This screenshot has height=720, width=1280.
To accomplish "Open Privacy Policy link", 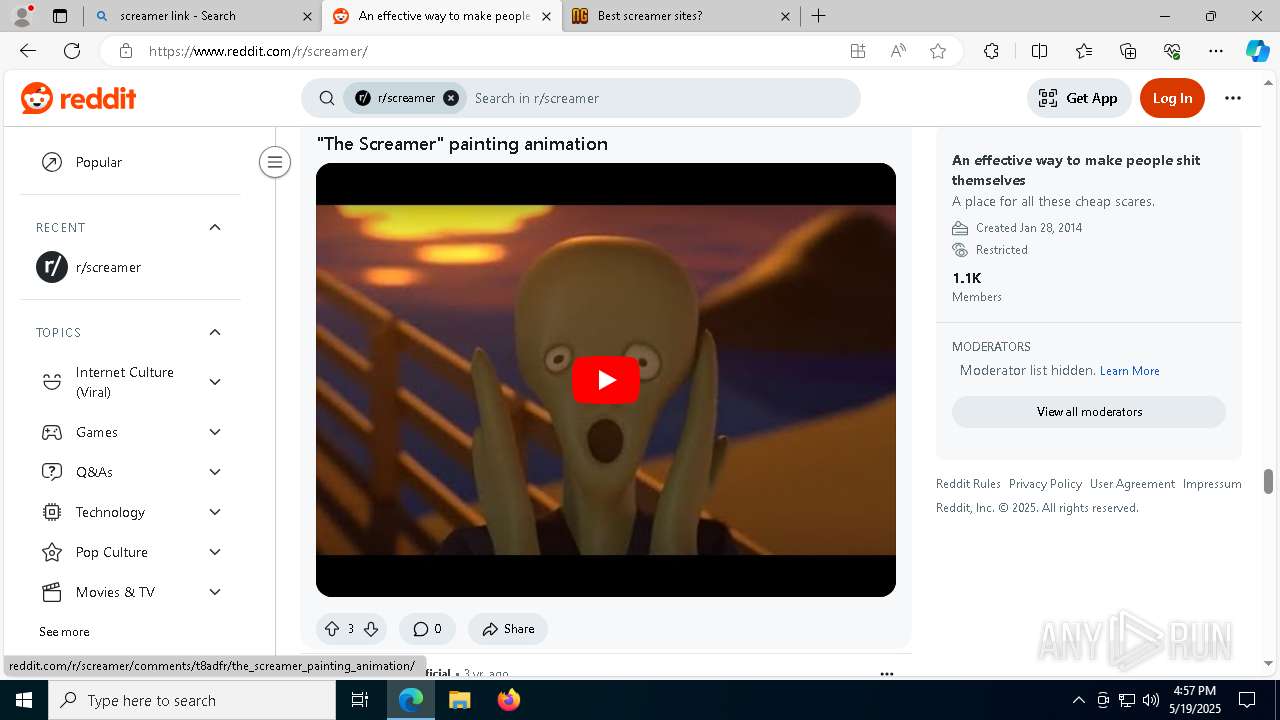I will (1045, 484).
